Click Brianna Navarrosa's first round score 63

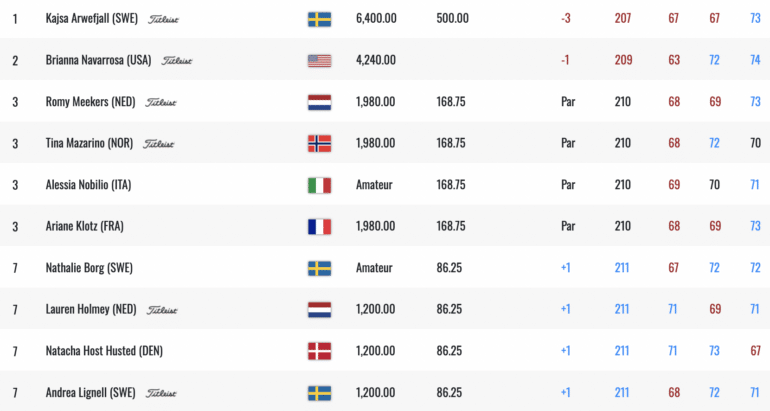tap(673, 60)
